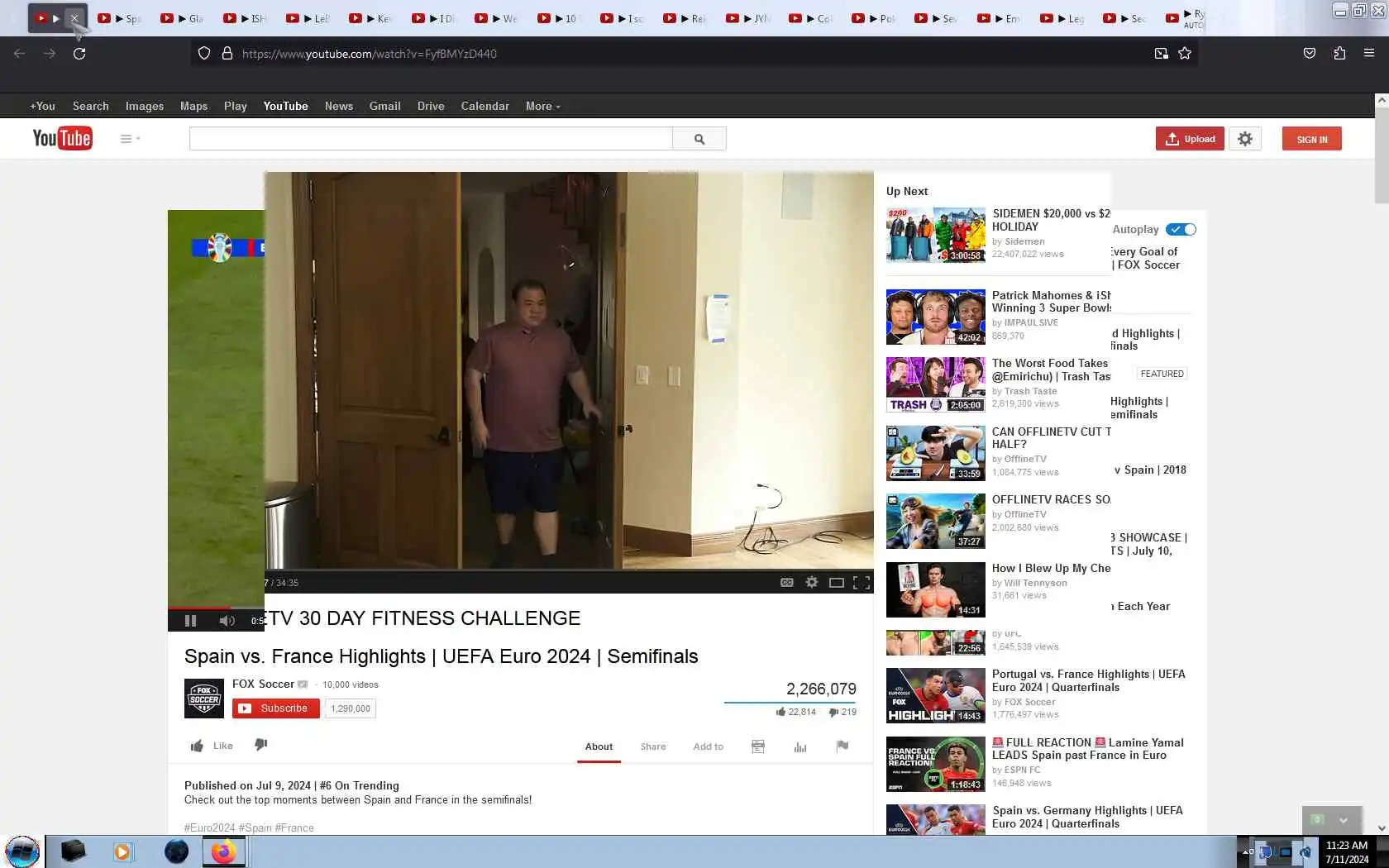Bookmark this page with the star

click(x=1185, y=54)
